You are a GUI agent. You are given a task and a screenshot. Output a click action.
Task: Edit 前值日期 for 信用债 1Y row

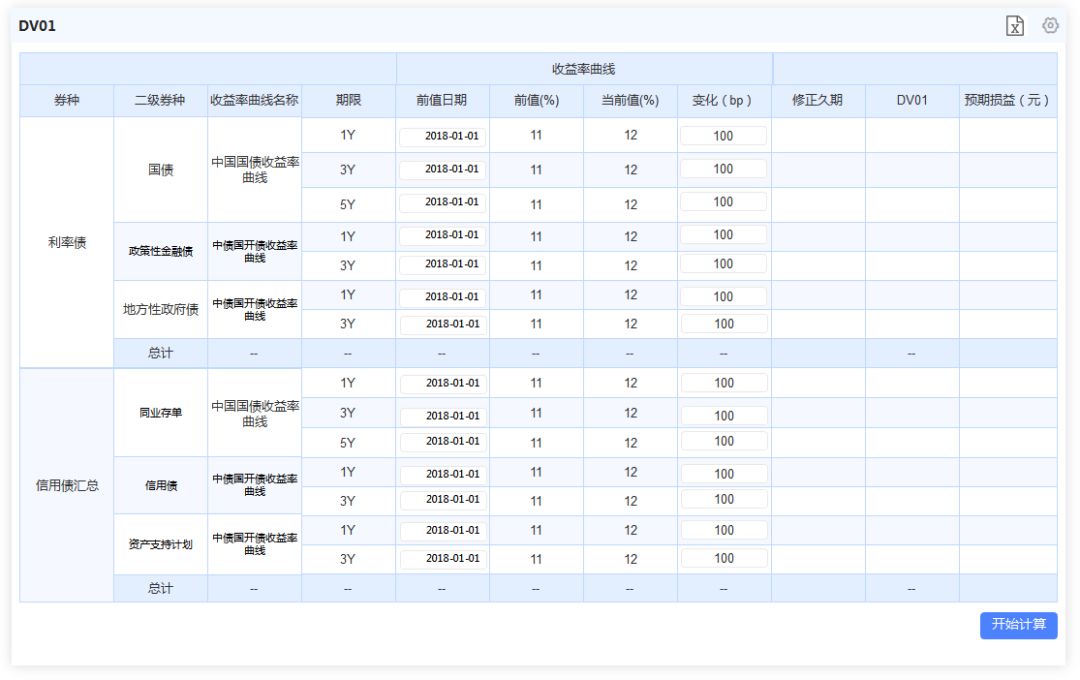click(x=443, y=474)
